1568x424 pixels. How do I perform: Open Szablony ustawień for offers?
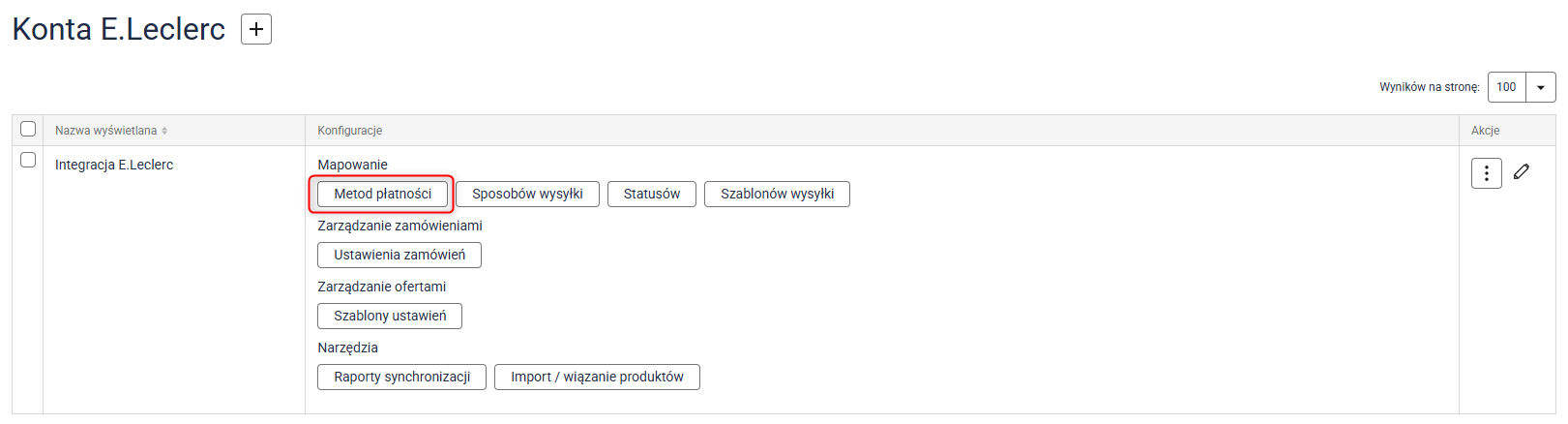(x=390, y=316)
